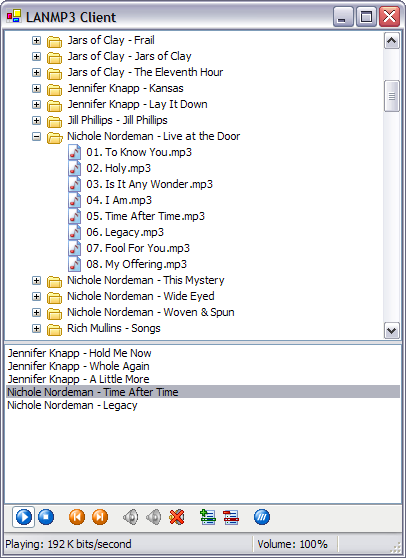Image resolution: width=406 pixels, height=558 pixels.
Task: Click the add-to-playlist green plus icon
Action: coord(208,517)
